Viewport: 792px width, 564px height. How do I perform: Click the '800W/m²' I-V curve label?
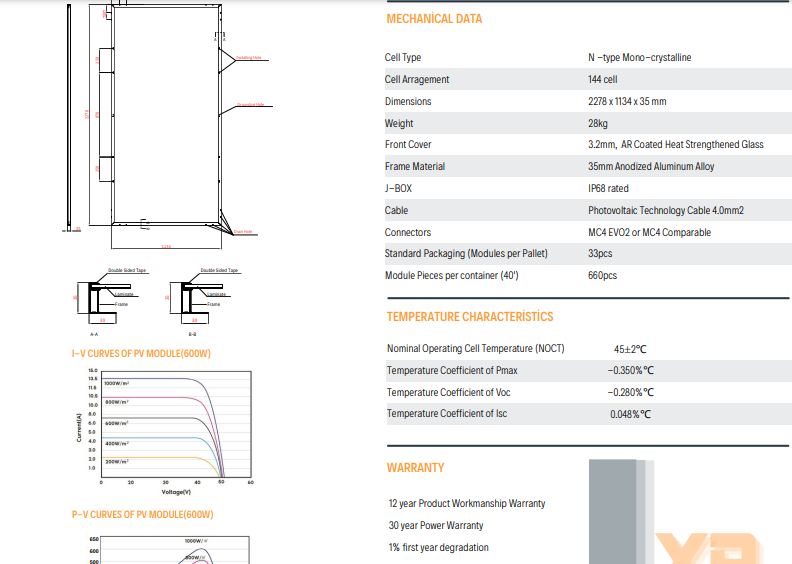pos(117,402)
